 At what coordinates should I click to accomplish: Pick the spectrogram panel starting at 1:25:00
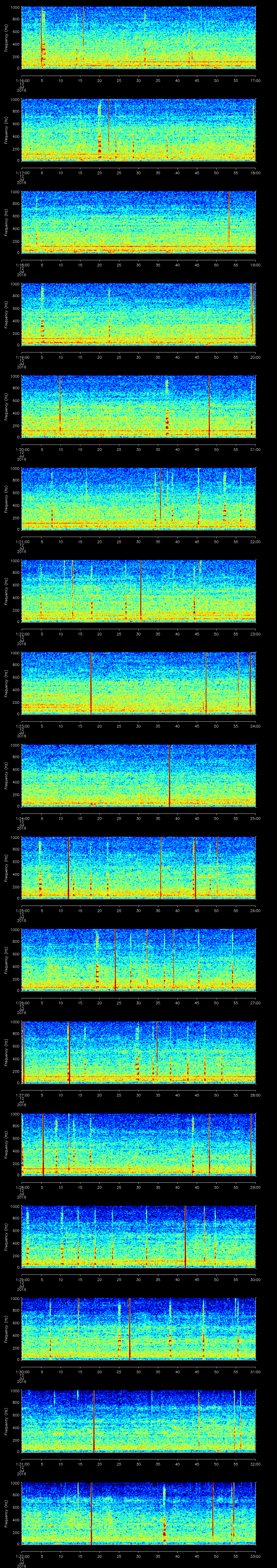click(138, 868)
